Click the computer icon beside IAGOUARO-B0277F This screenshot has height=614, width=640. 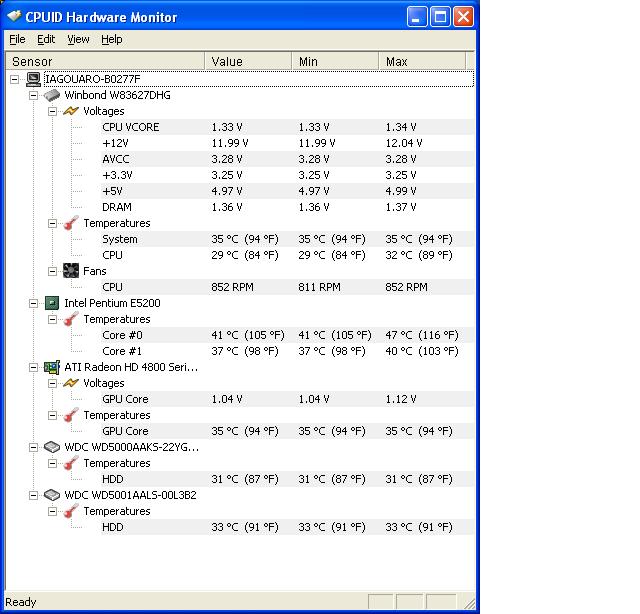coord(33,79)
